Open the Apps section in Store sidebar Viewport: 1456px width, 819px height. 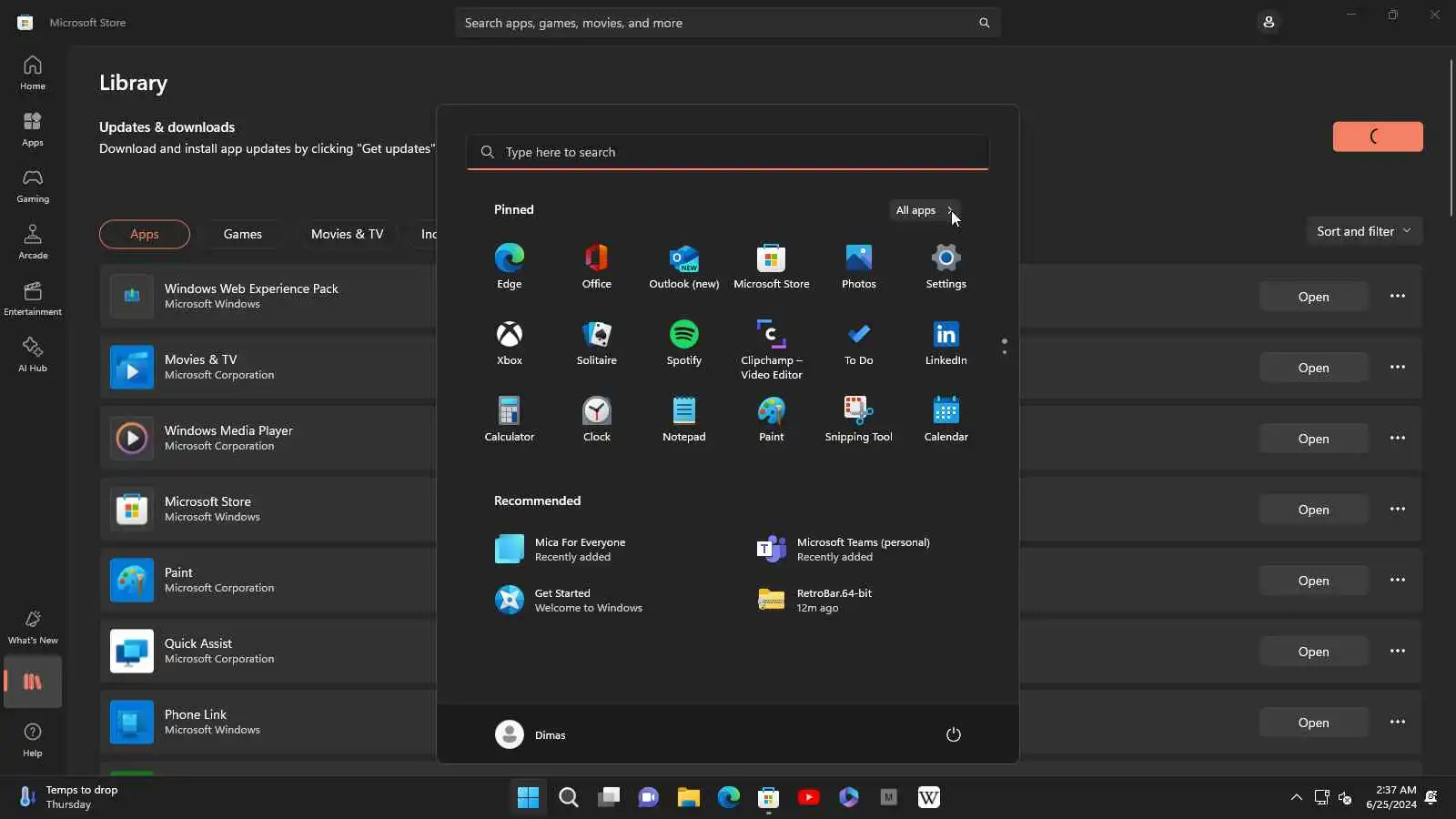click(33, 129)
